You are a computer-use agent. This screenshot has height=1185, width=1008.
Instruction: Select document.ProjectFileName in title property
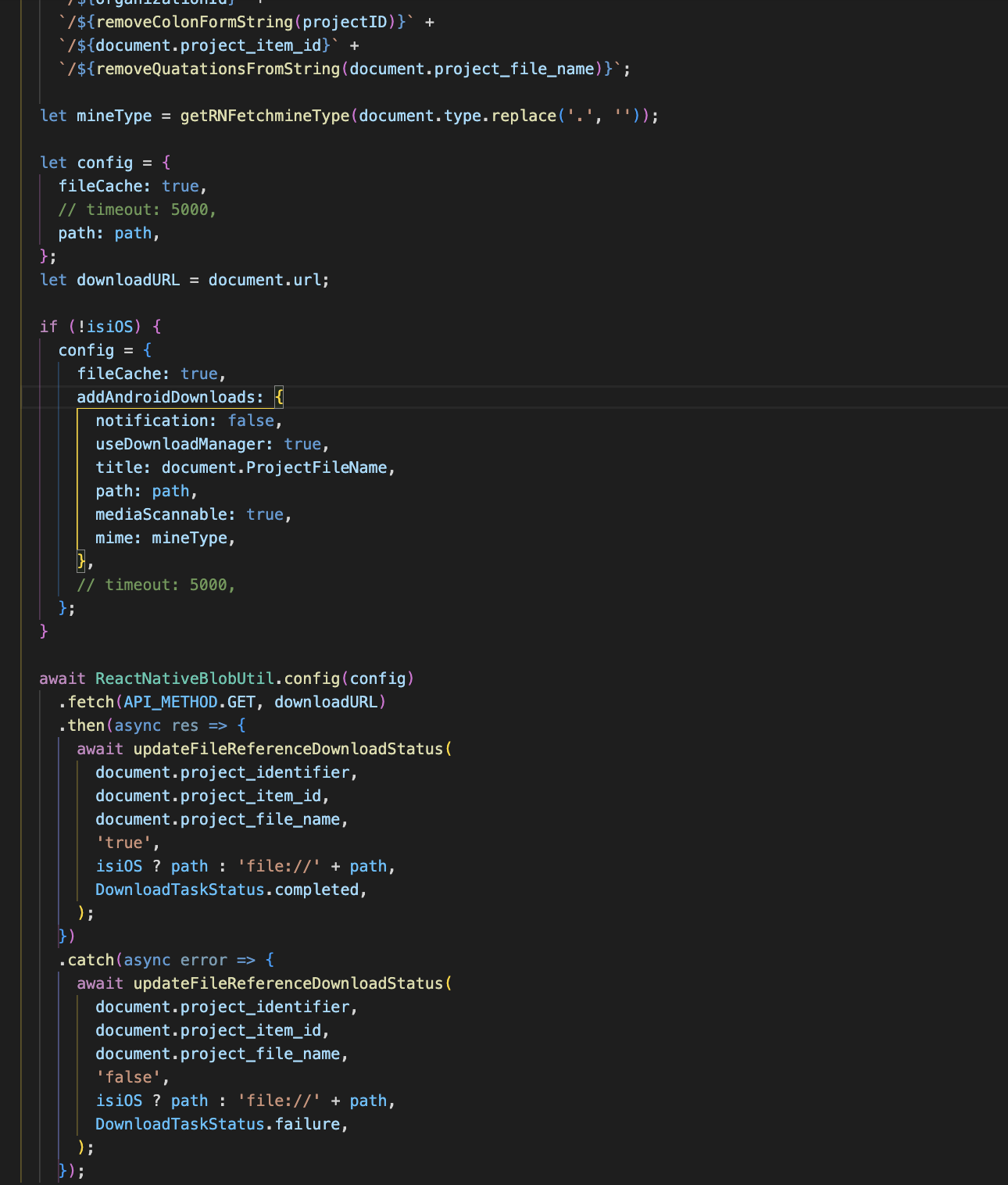point(273,467)
